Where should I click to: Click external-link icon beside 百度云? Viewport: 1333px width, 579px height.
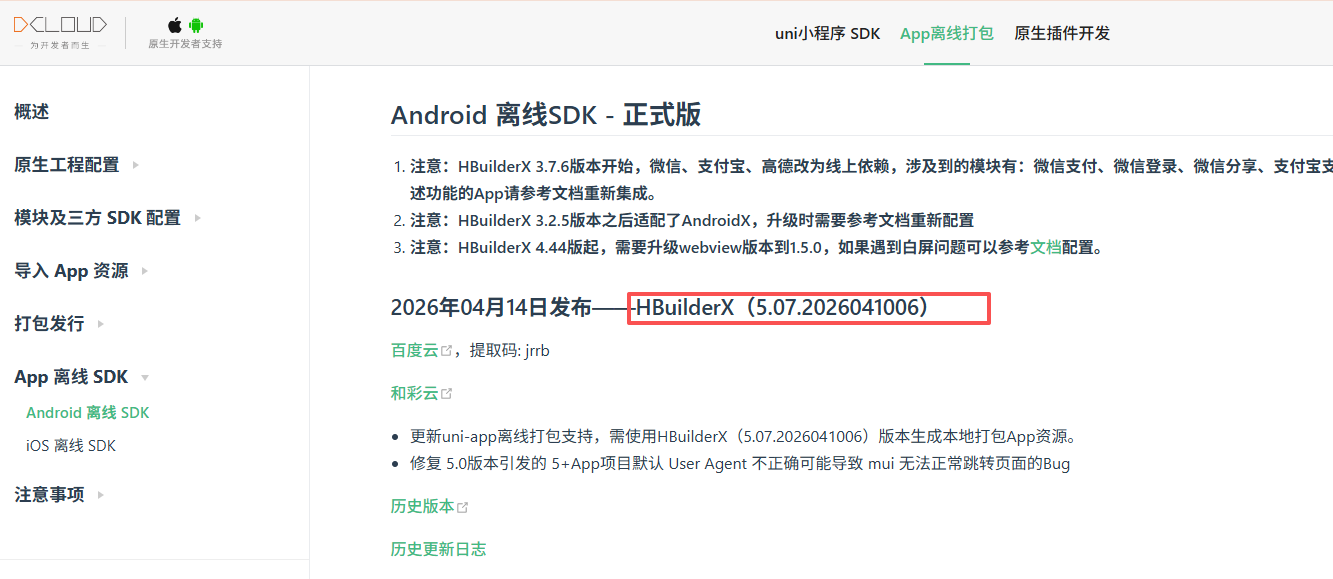pos(446,351)
